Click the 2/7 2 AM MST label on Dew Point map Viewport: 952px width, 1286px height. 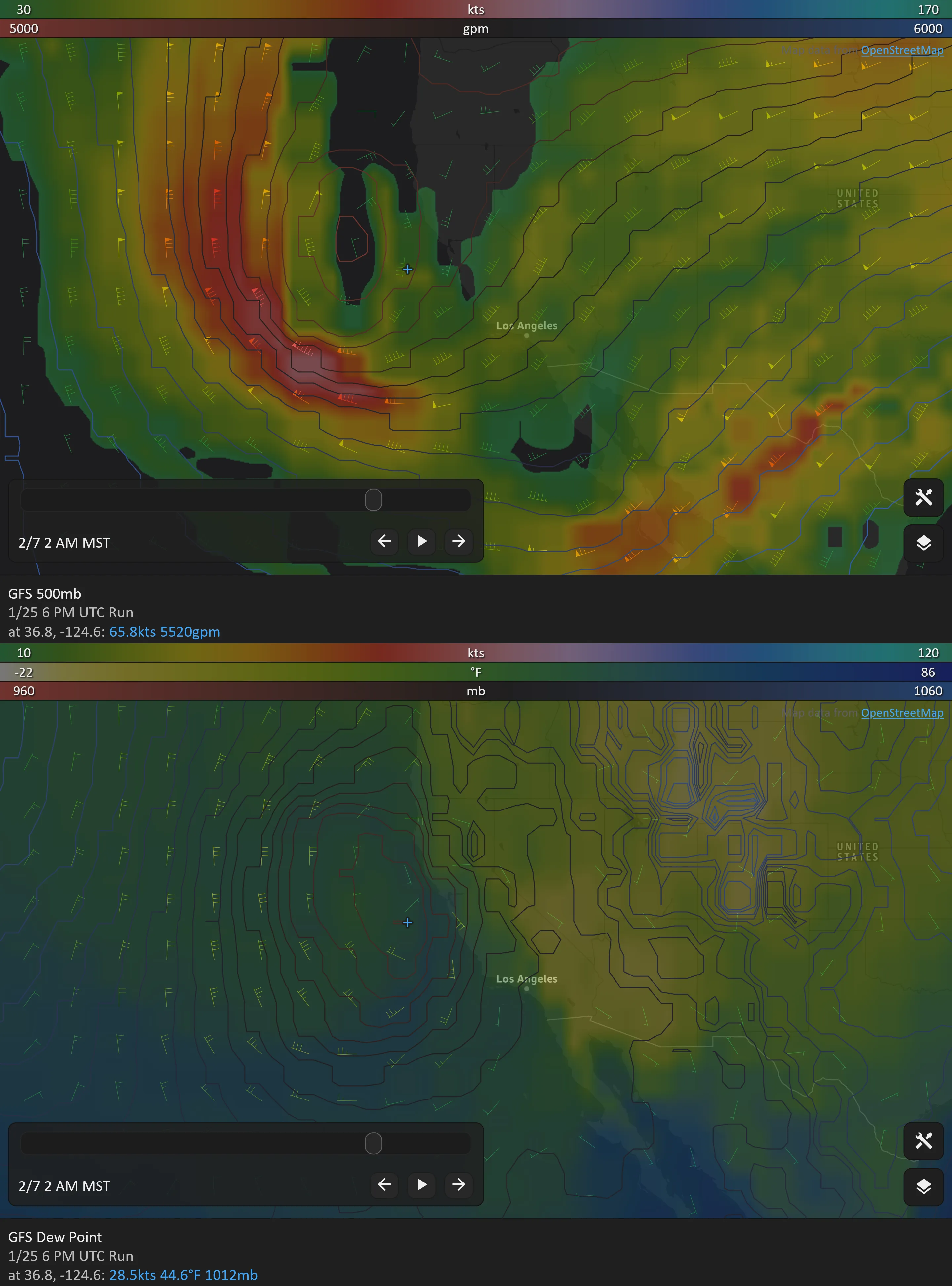(x=64, y=1186)
